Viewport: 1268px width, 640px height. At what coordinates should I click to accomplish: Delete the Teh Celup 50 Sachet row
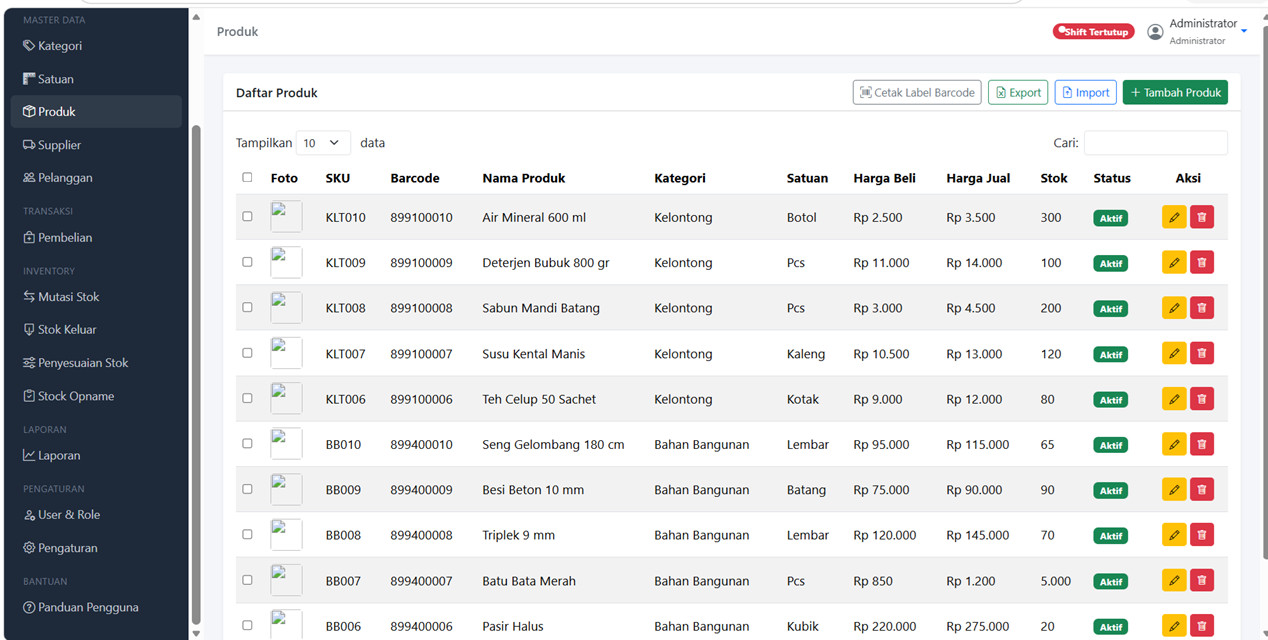1202,398
